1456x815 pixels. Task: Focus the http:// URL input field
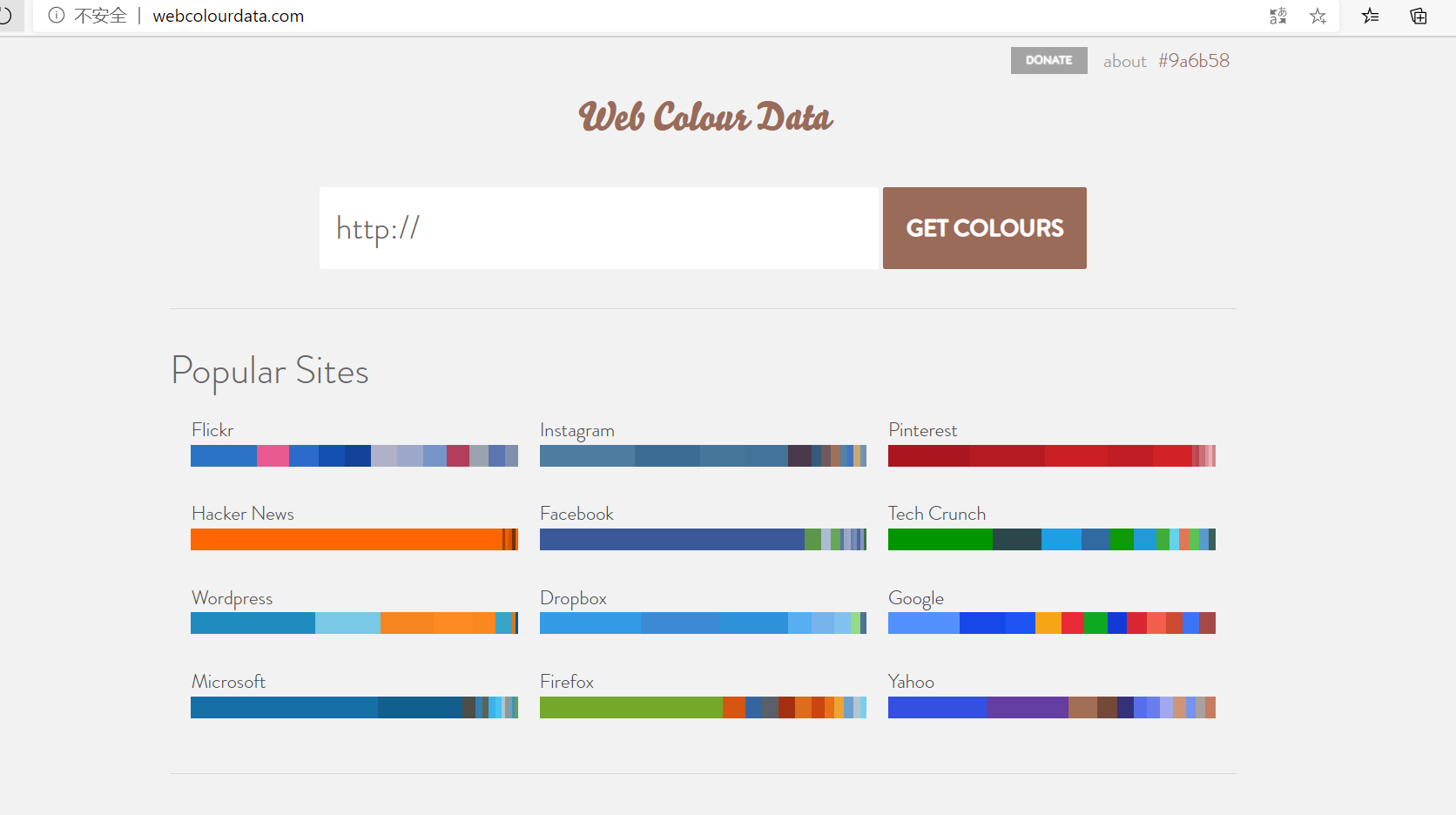click(x=599, y=228)
